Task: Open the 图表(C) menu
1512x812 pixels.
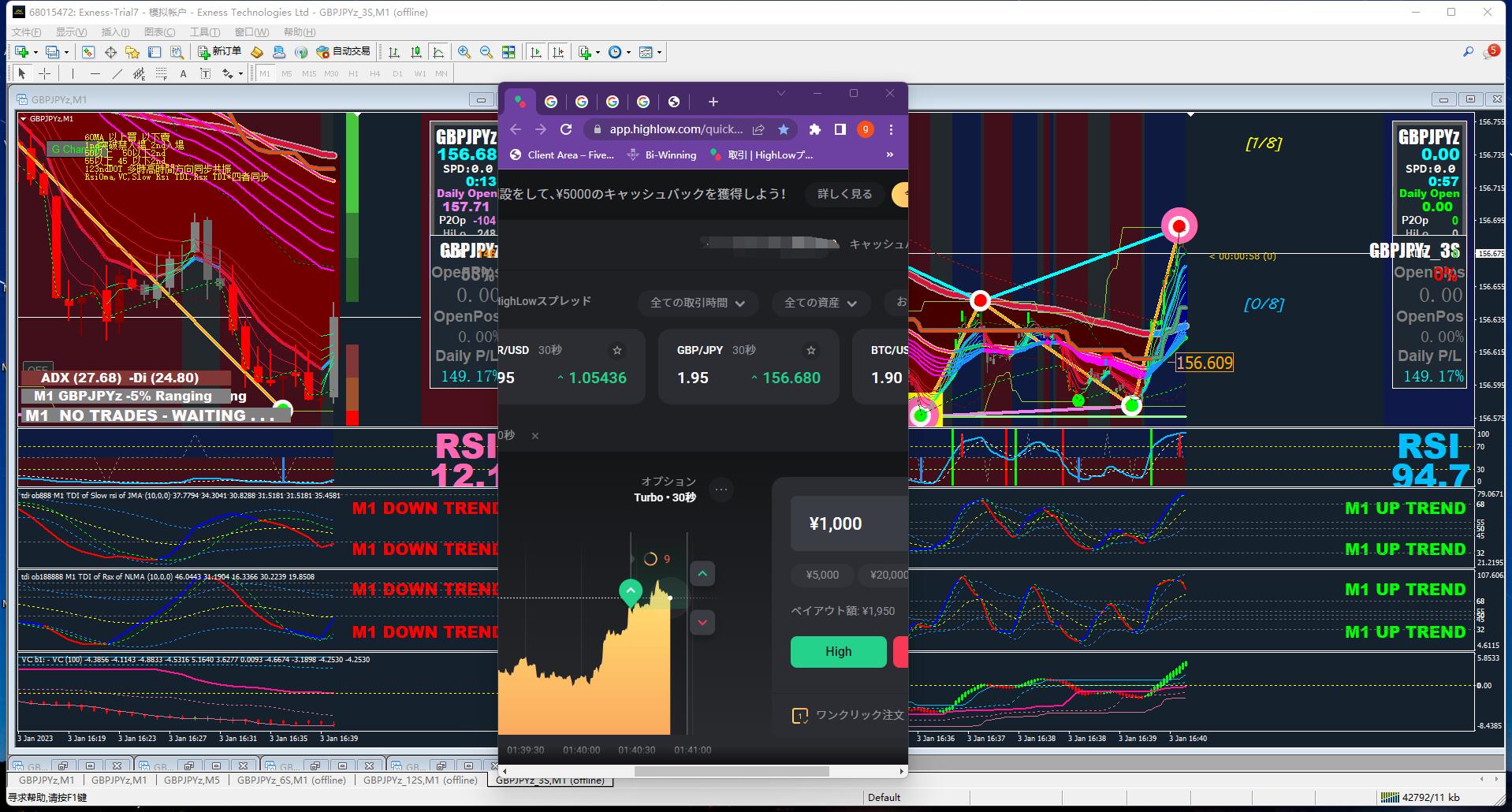Action: (160, 32)
